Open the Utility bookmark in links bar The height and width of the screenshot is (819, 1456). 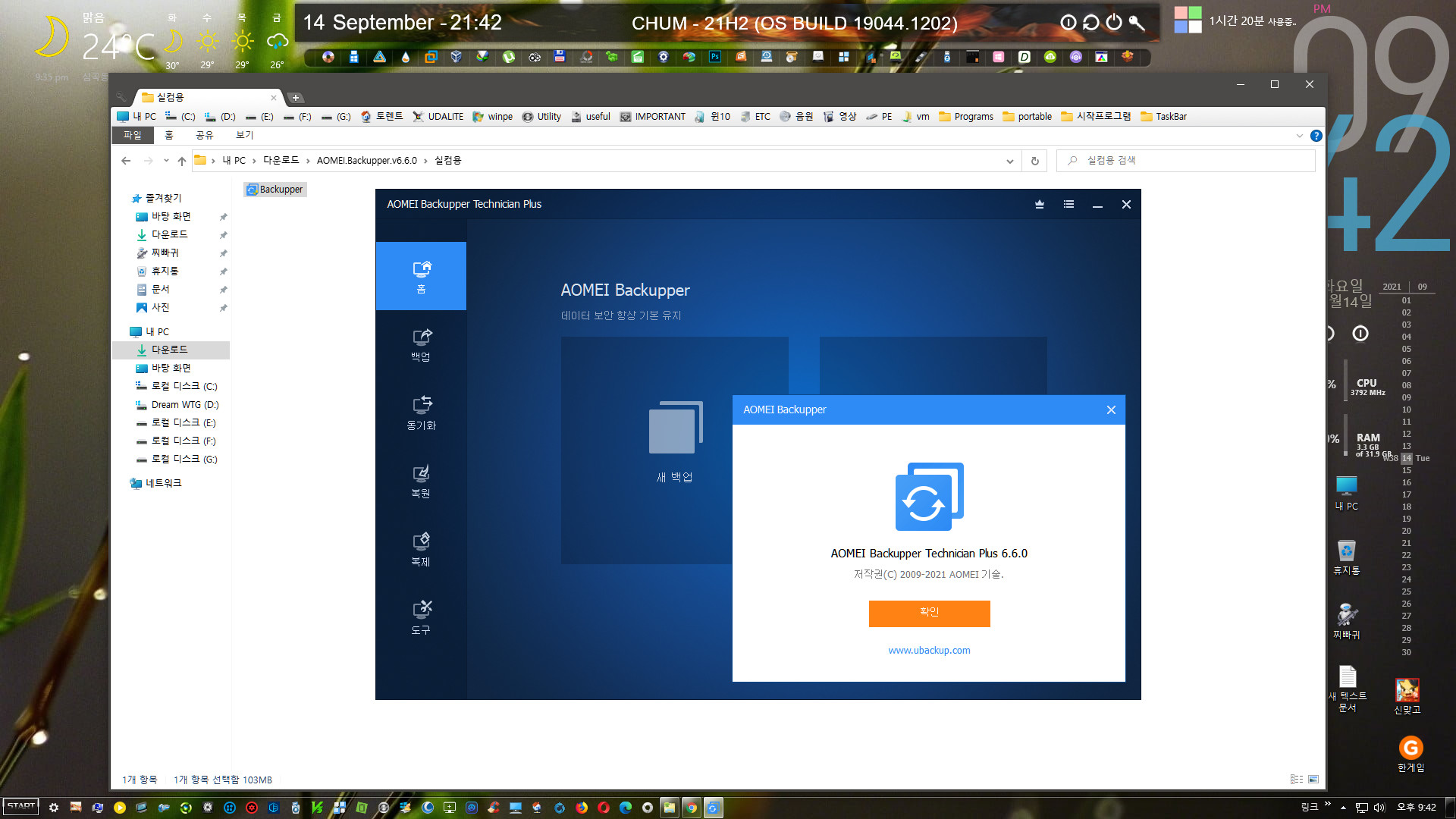coord(542,117)
